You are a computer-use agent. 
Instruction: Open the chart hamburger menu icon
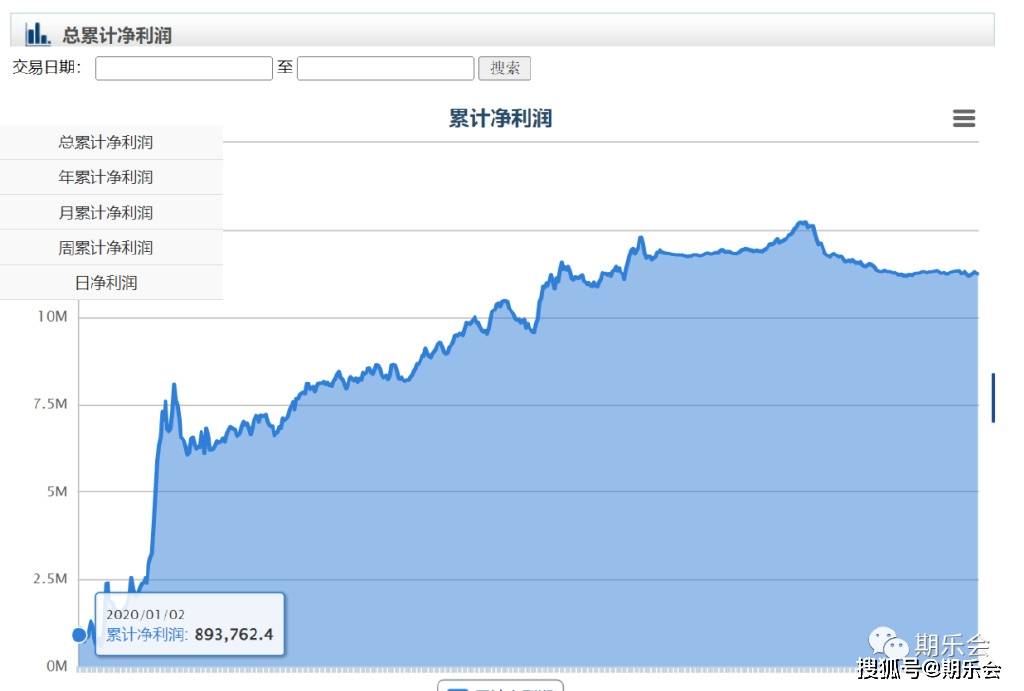tap(964, 118)
